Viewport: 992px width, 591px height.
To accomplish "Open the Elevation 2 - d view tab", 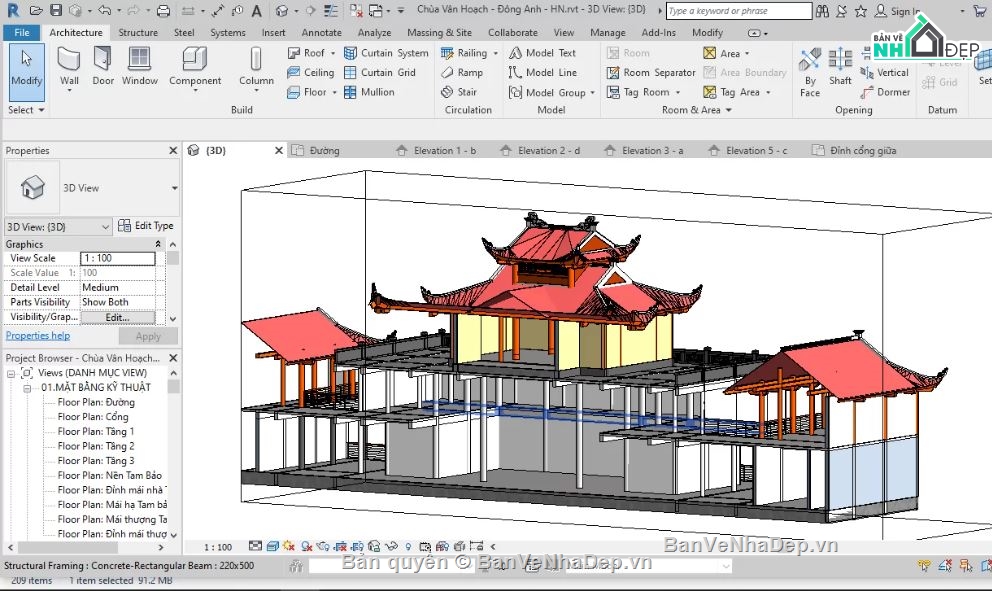I will point(548,151).
